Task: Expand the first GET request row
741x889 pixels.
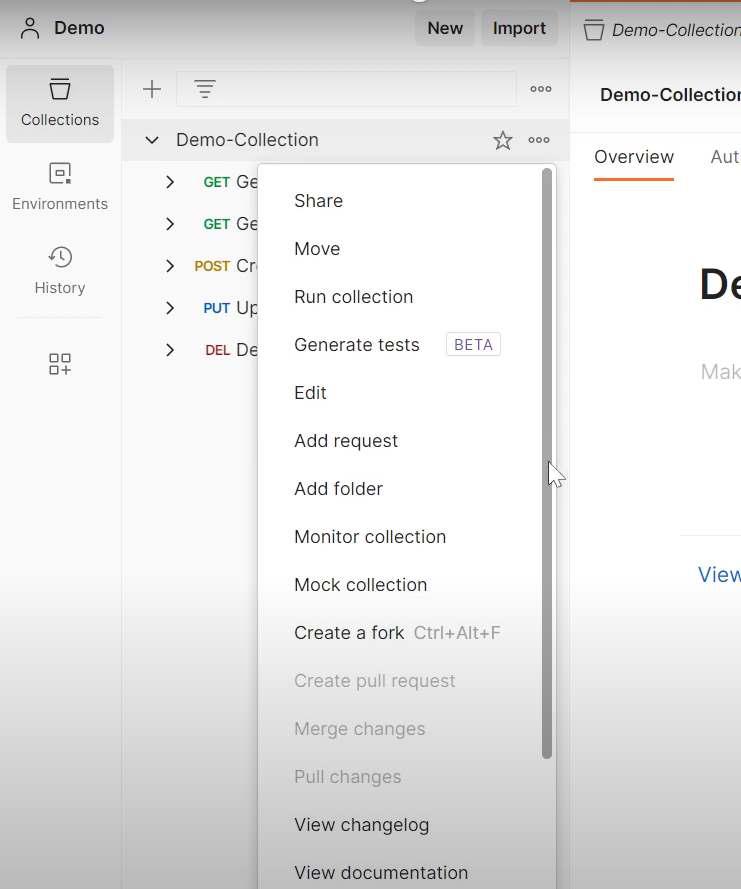Action: coord(170,182)
